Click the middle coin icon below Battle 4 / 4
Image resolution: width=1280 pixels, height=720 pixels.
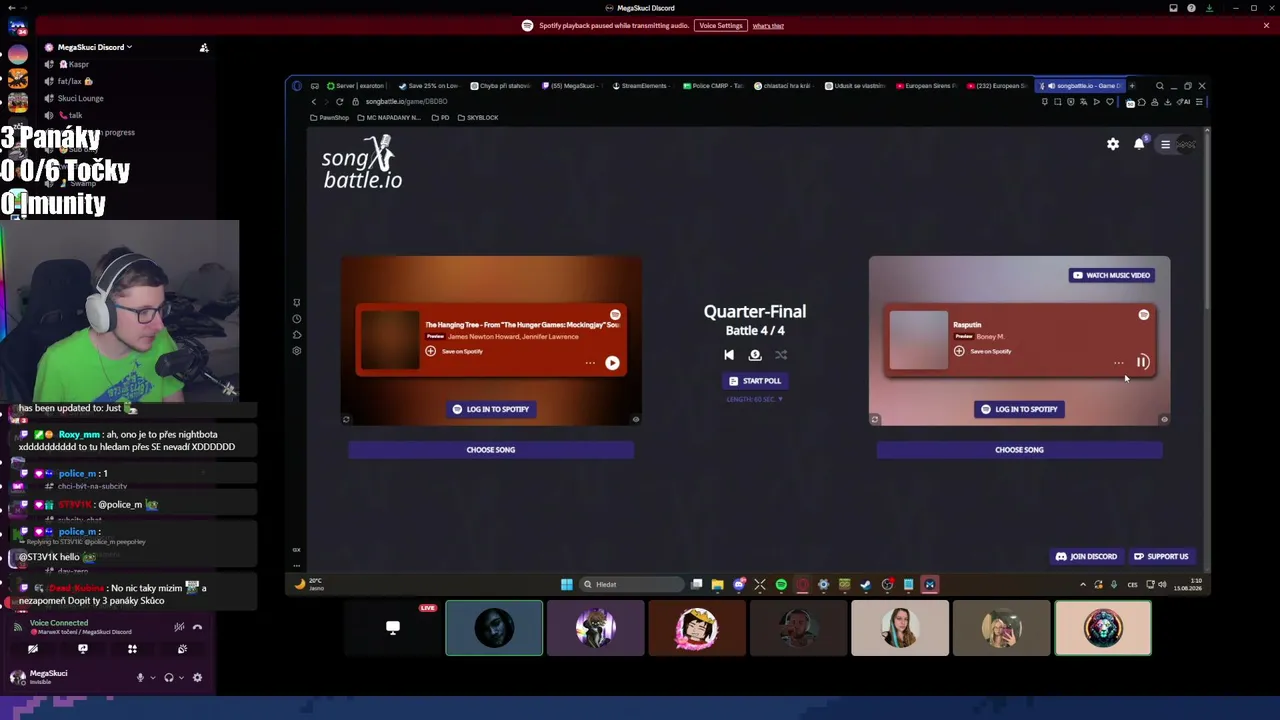755,355
